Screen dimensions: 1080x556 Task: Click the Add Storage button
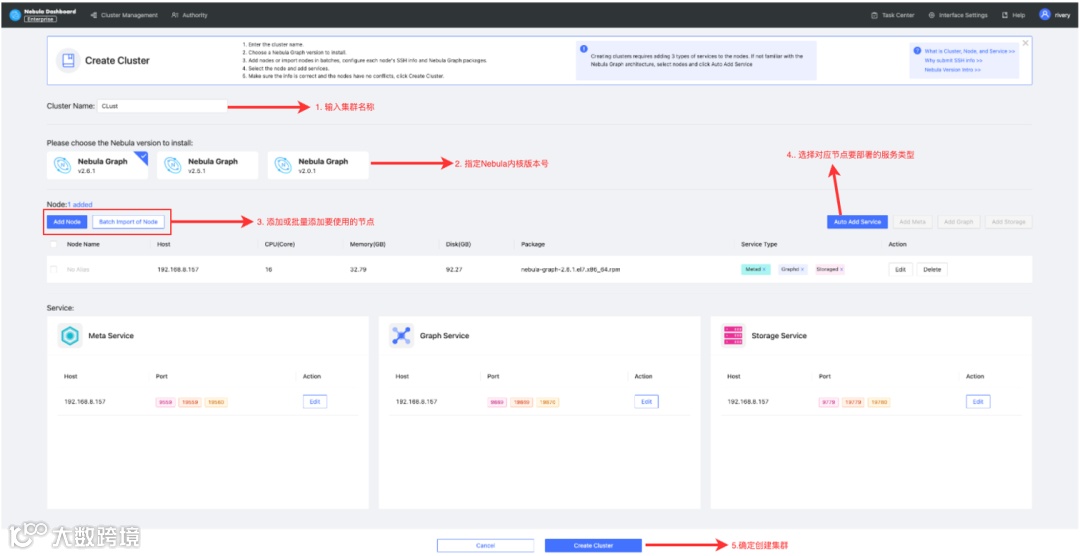1008,222
